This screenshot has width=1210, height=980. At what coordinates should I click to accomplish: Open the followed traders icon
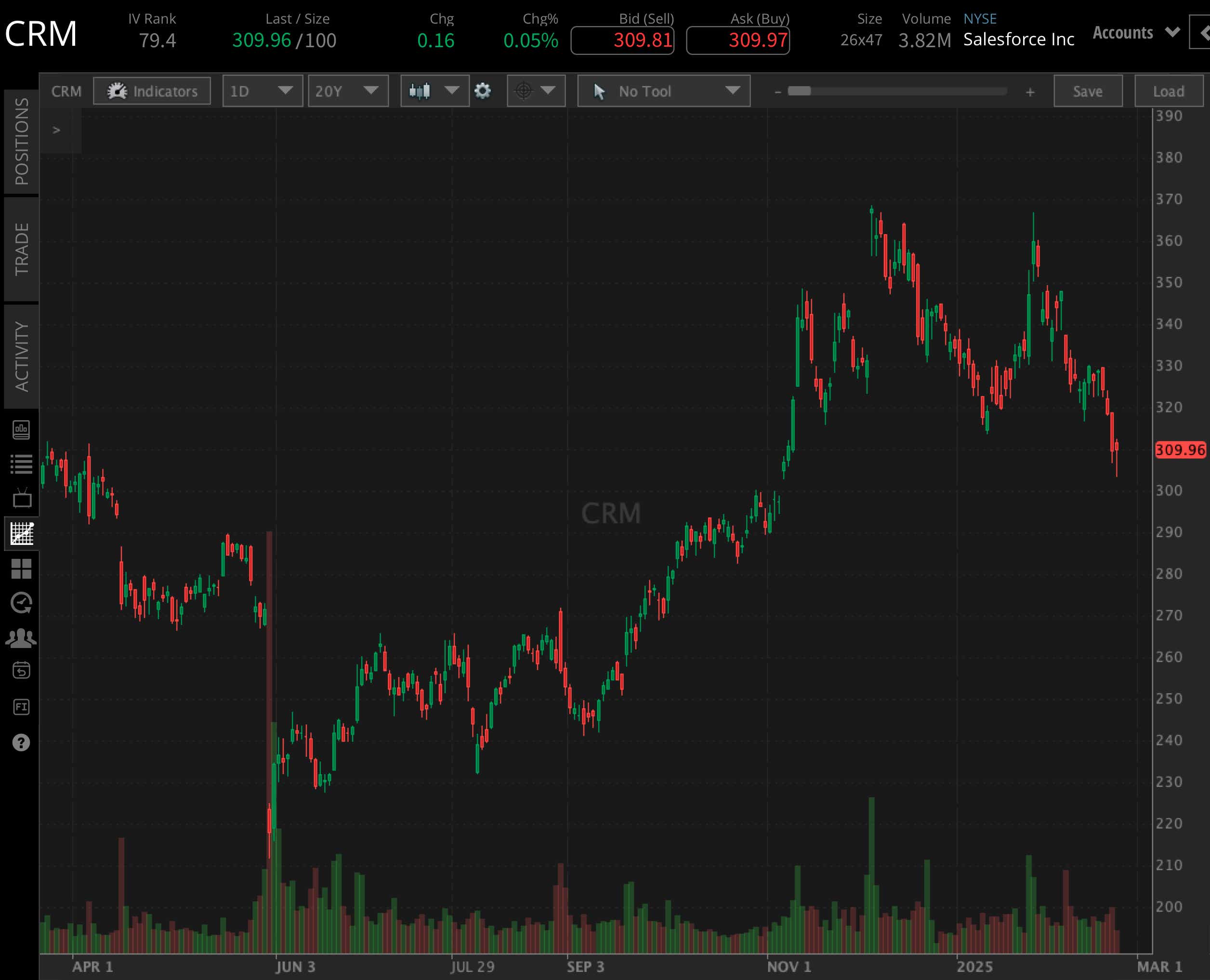tap(22, 637)
